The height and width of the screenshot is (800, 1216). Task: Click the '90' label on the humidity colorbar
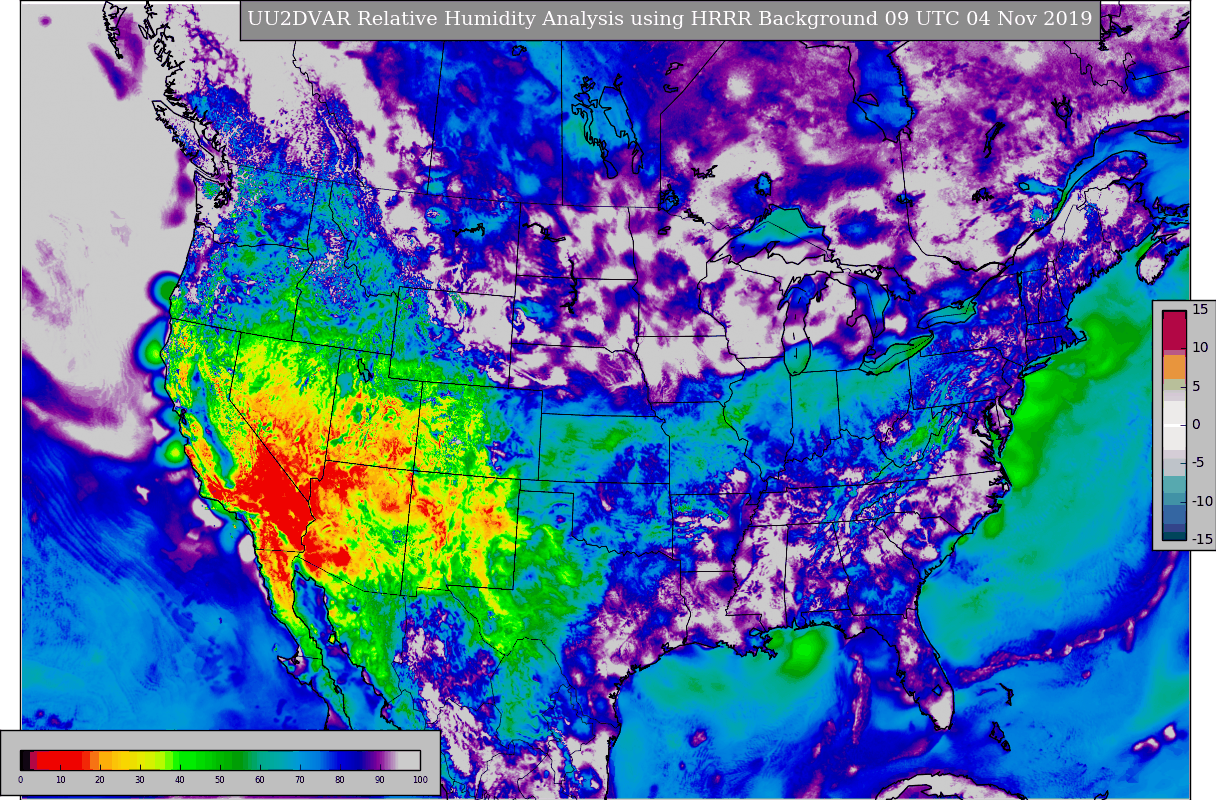tap(380, 780)
